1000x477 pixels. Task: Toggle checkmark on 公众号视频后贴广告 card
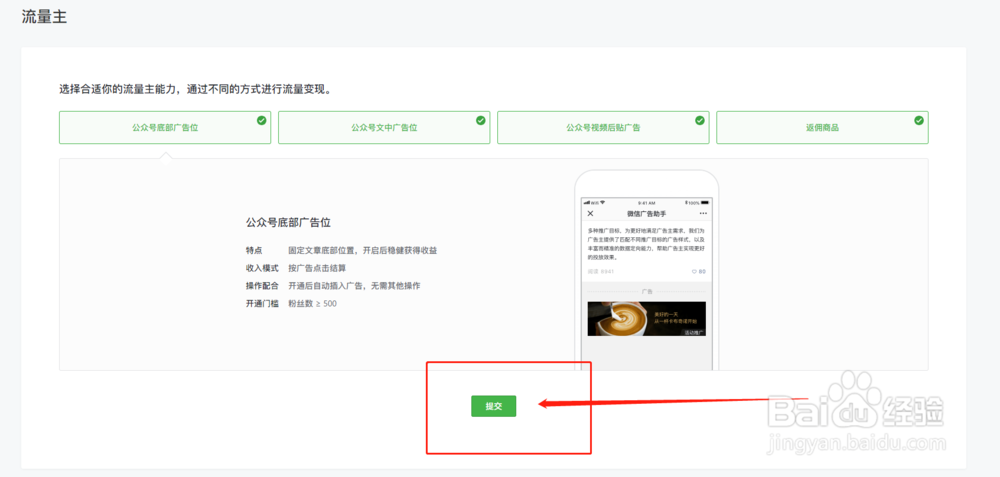point(700,120)
